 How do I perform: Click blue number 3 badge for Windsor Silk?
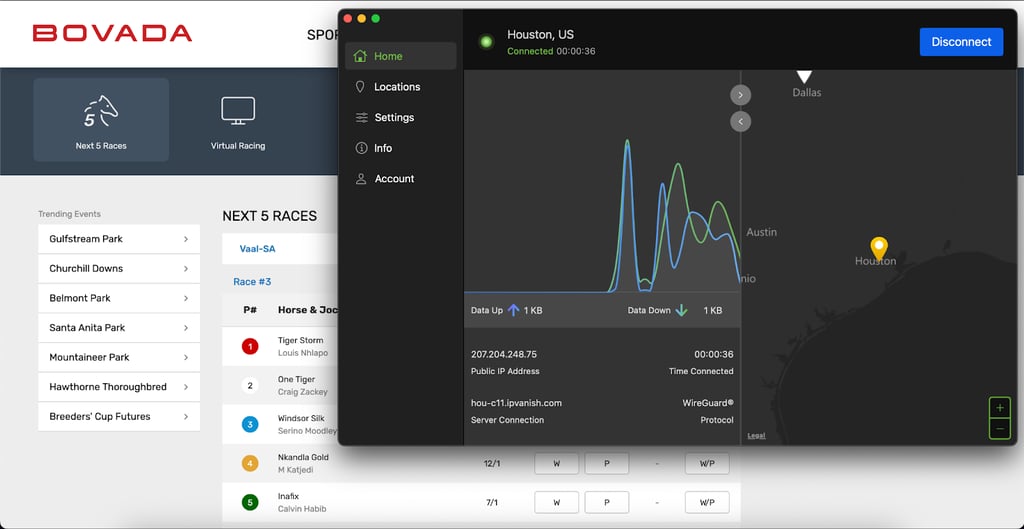pos(250,425)
